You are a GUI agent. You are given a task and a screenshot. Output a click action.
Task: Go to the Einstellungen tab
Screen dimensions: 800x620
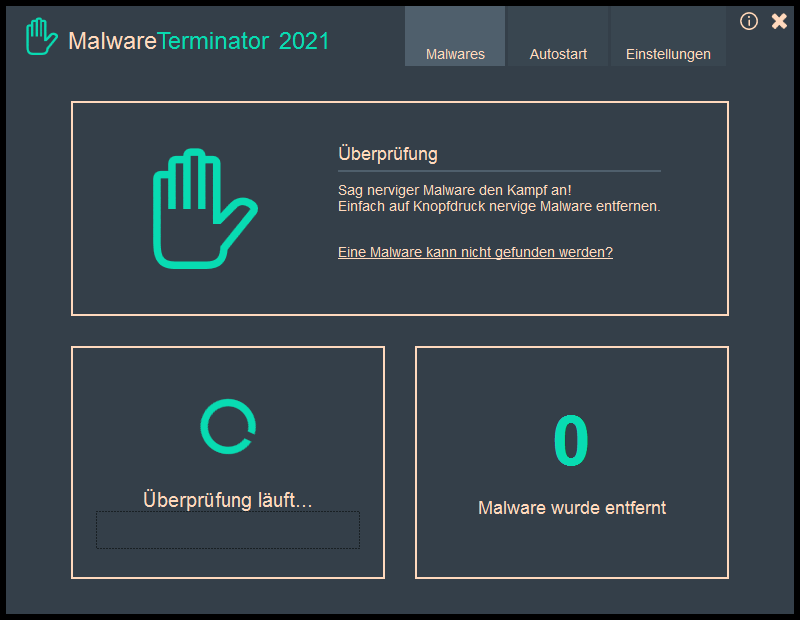pos(668,54)
